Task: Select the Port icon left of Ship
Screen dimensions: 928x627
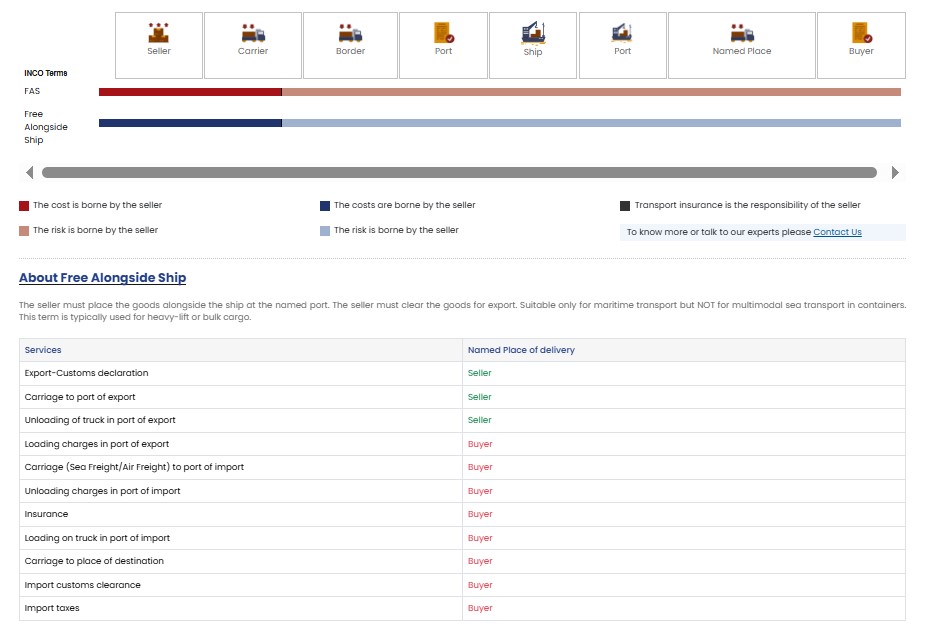Action: (443, 33)
